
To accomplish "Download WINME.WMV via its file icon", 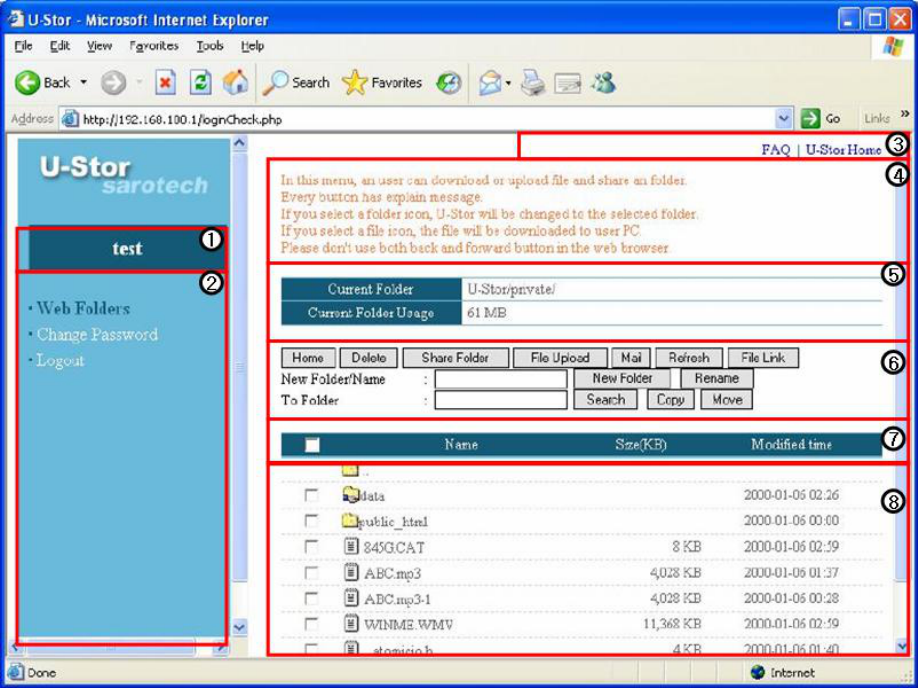I will click(351, 623).
